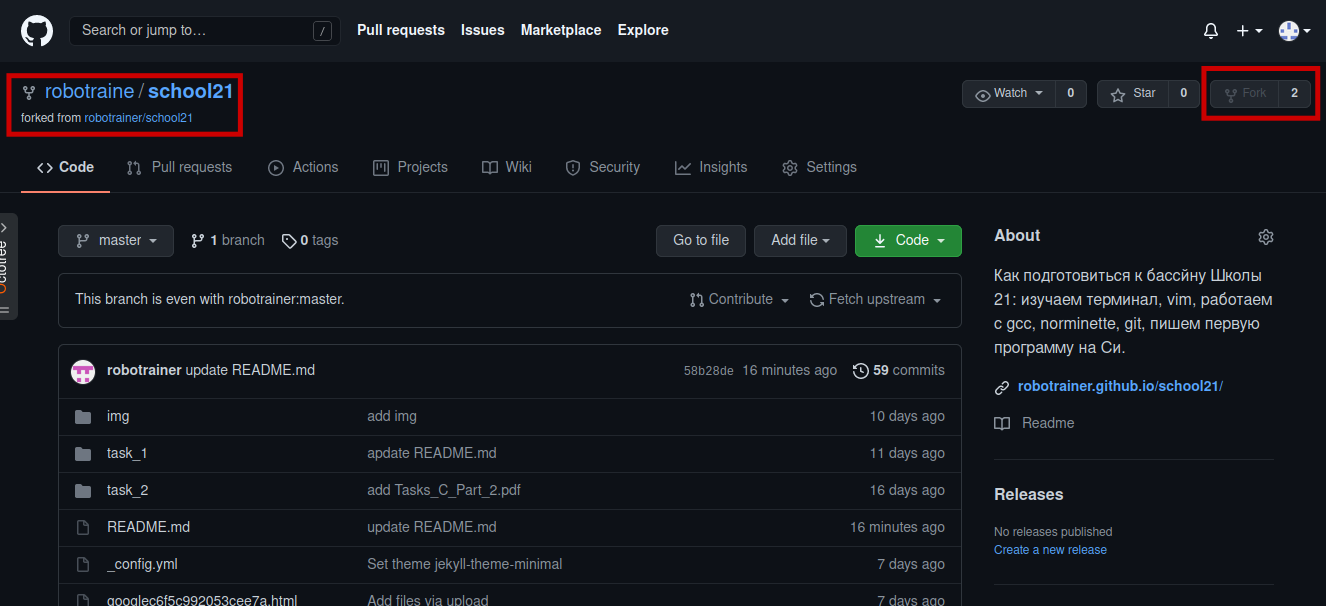The height and width of the screenshot is (606, 1326).
Task: Open notifications bell icon
Action: [1211, 31]
